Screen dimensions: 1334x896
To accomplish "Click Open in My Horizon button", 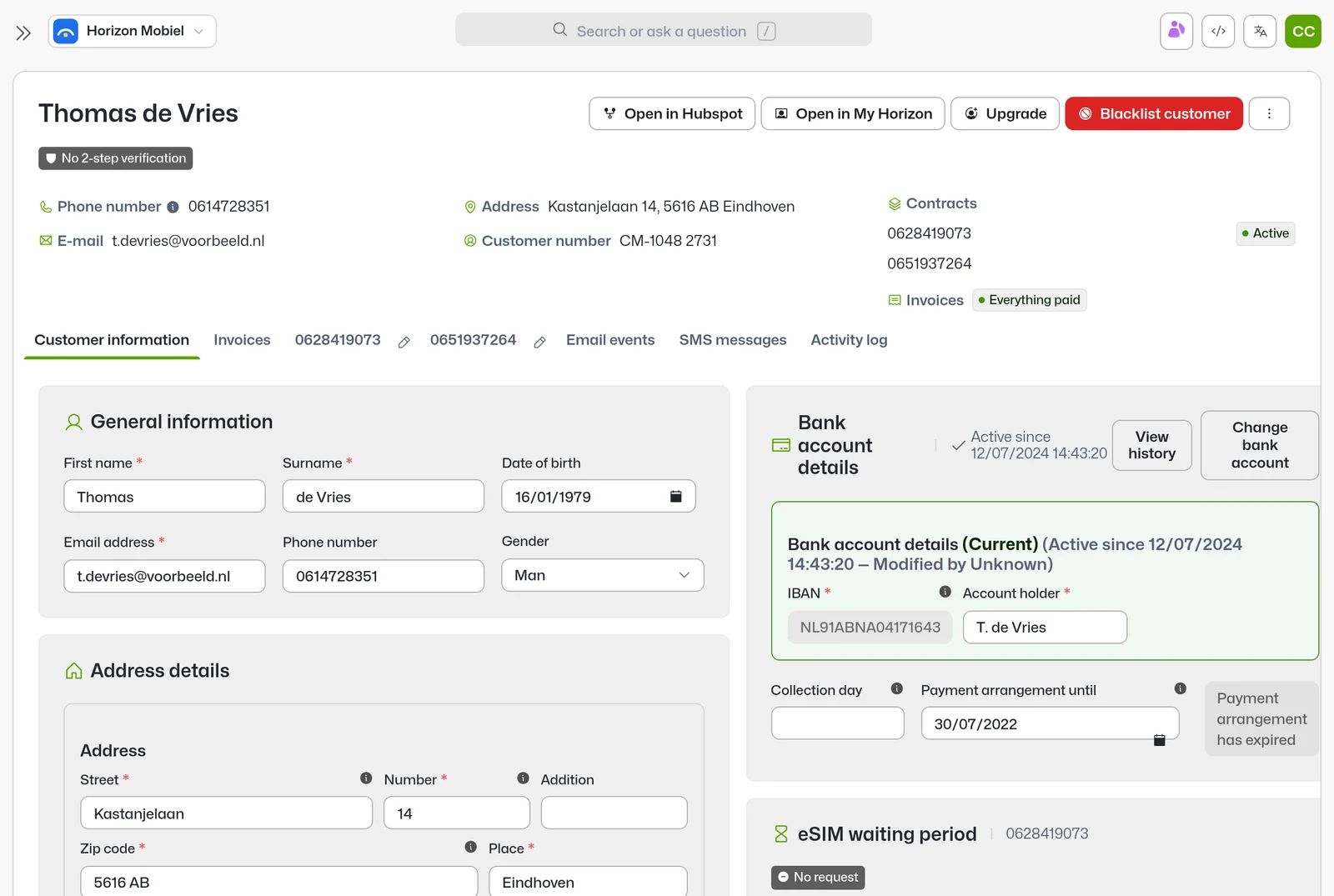I will 853,113.
